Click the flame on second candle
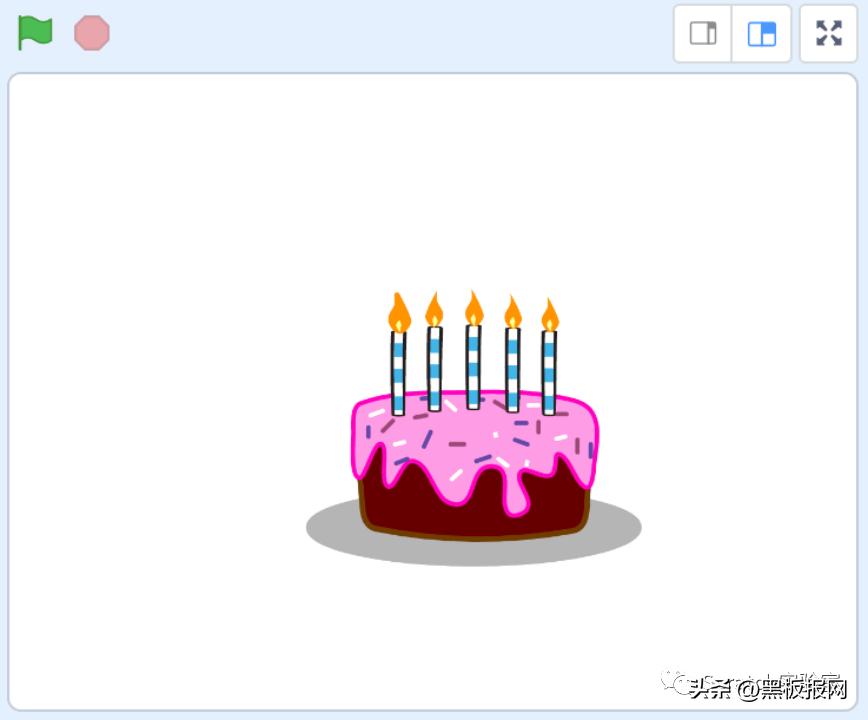The height and width of the screenshot is (720, 868). [435, 309]
